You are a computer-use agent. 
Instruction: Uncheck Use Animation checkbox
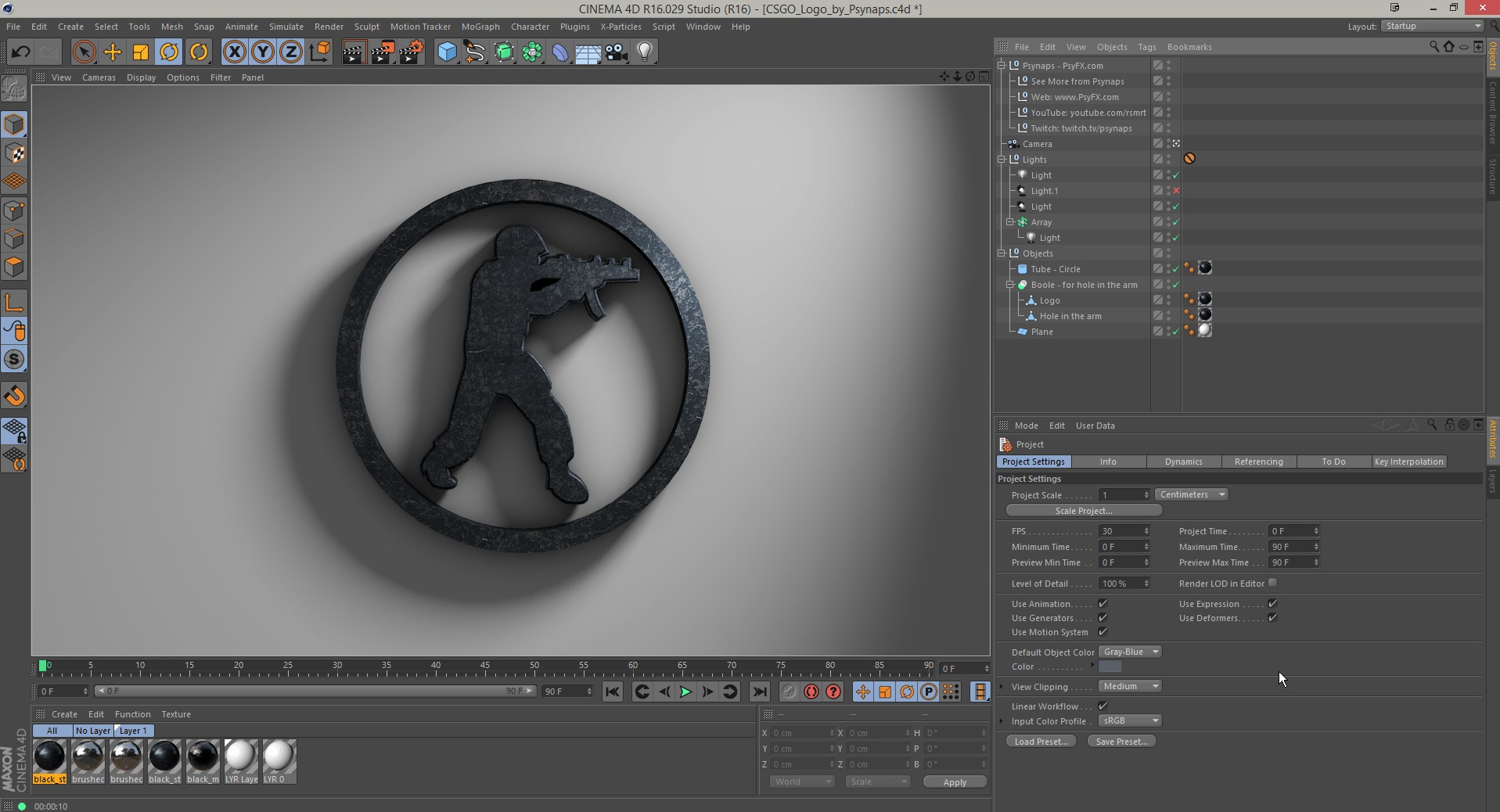pyautogui.click(x=1103, y=604)
